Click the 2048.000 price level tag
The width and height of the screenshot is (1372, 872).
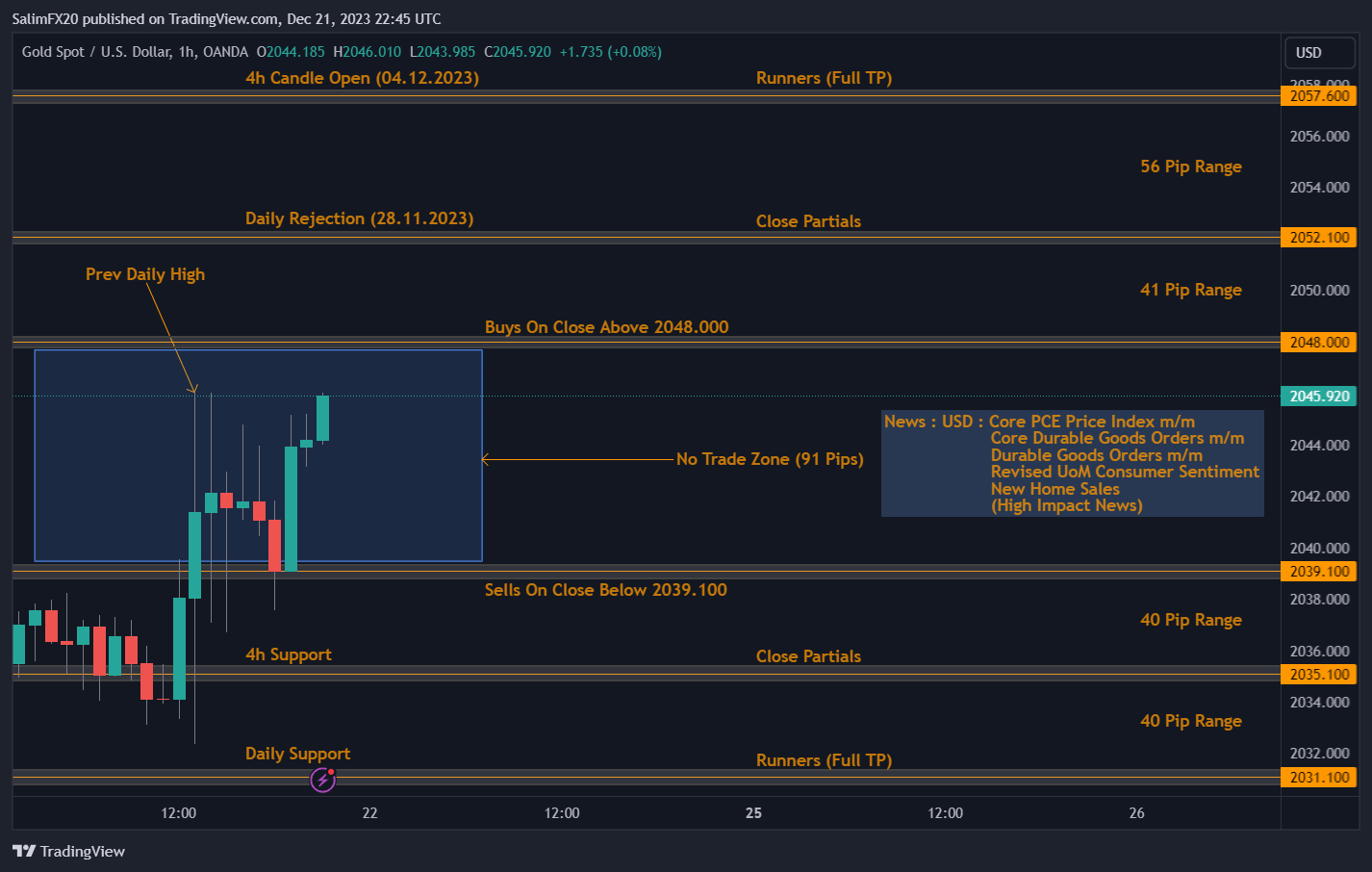coord(1318,342)
